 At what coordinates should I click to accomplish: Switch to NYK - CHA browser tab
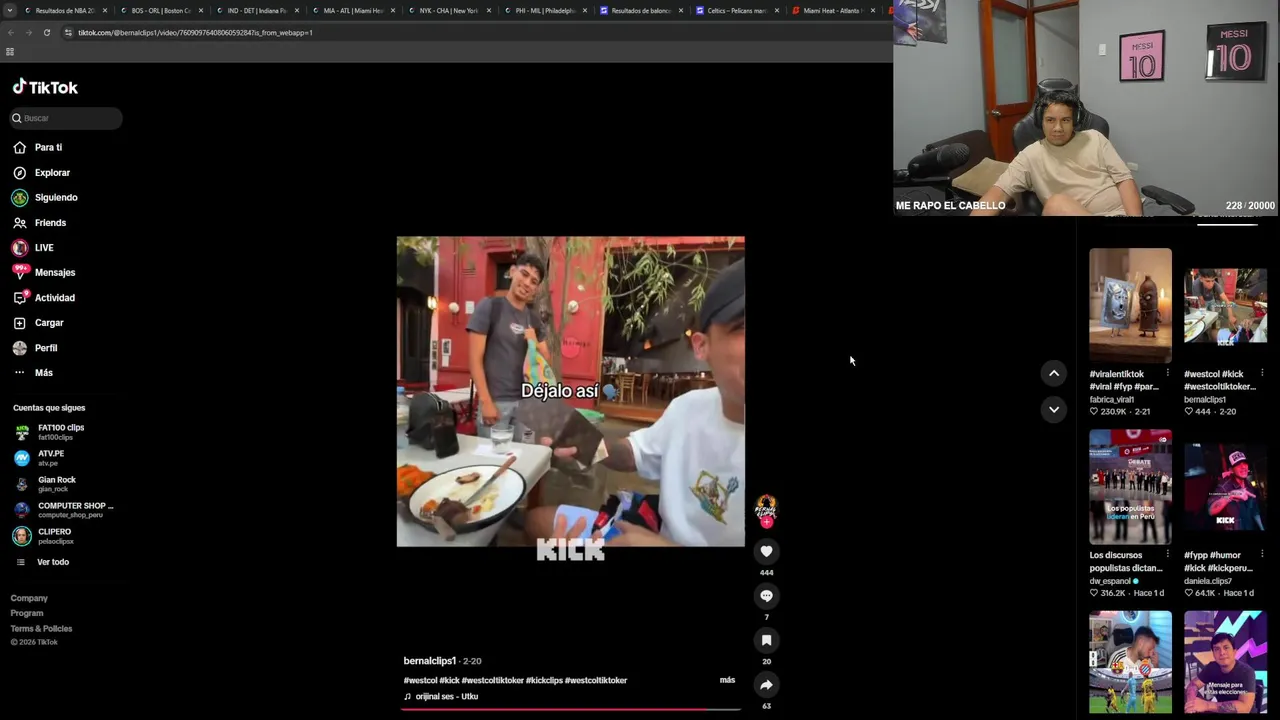(x=448, y=11)
